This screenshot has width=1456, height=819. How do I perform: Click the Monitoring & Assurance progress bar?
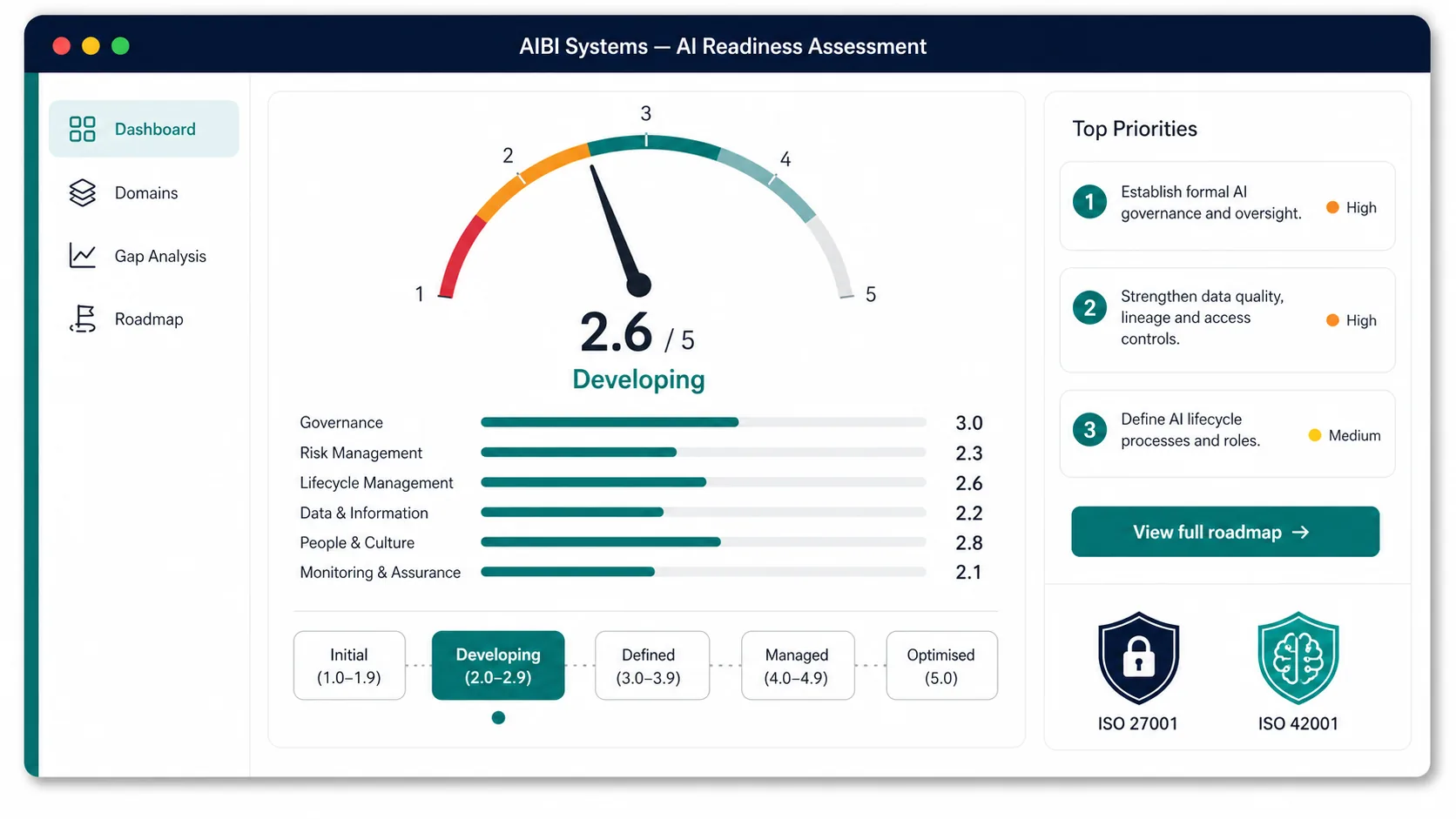(704, 572)
